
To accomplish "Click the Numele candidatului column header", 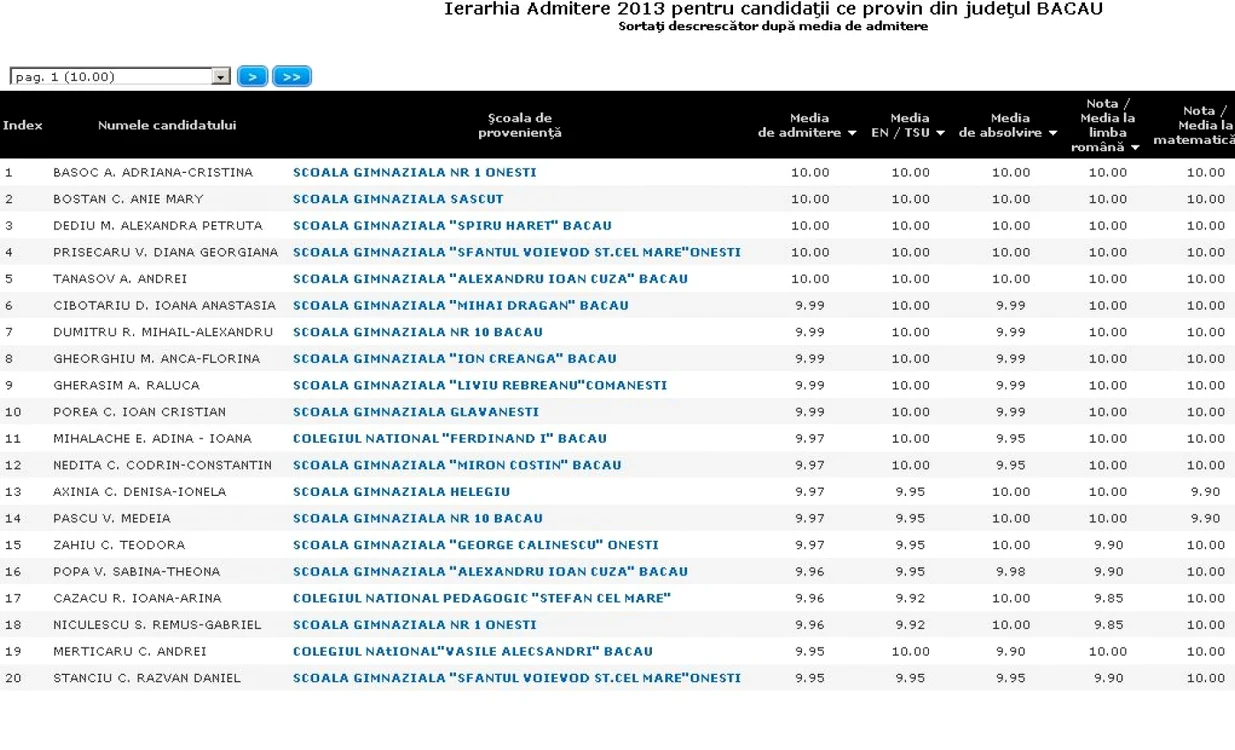I will pyautogui.click(x=167, y=125).
